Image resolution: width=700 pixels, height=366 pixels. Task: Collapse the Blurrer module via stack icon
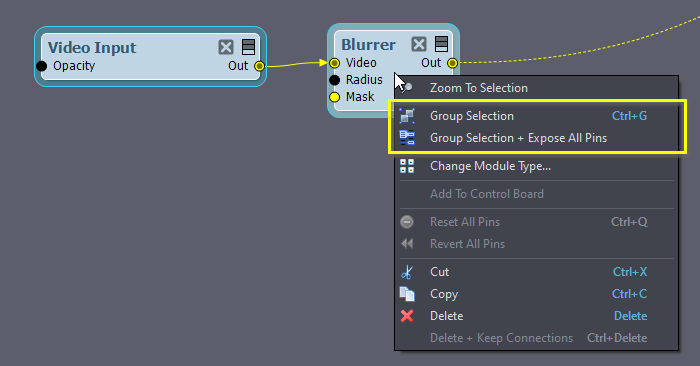pos(441,44)
